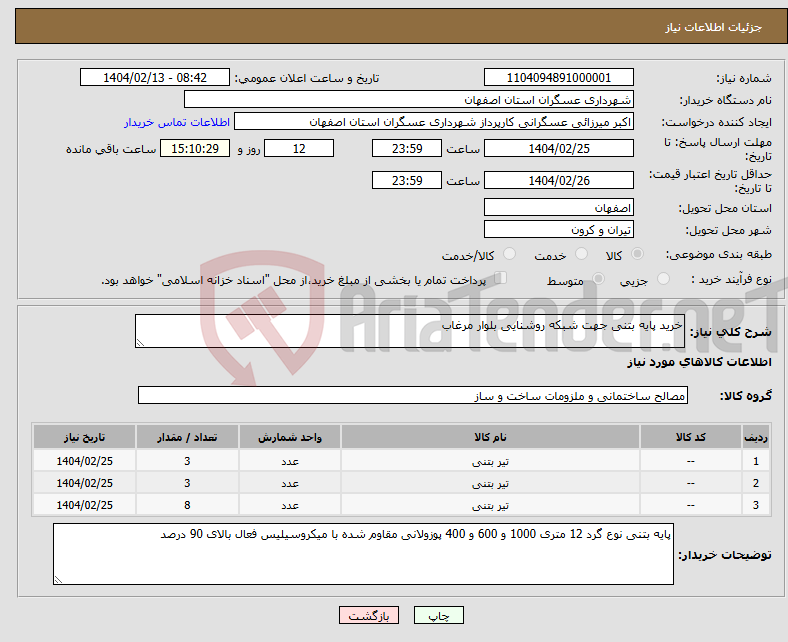Click the چاپ (print) button
788x642 pixels.
click(x=438, y=615)
